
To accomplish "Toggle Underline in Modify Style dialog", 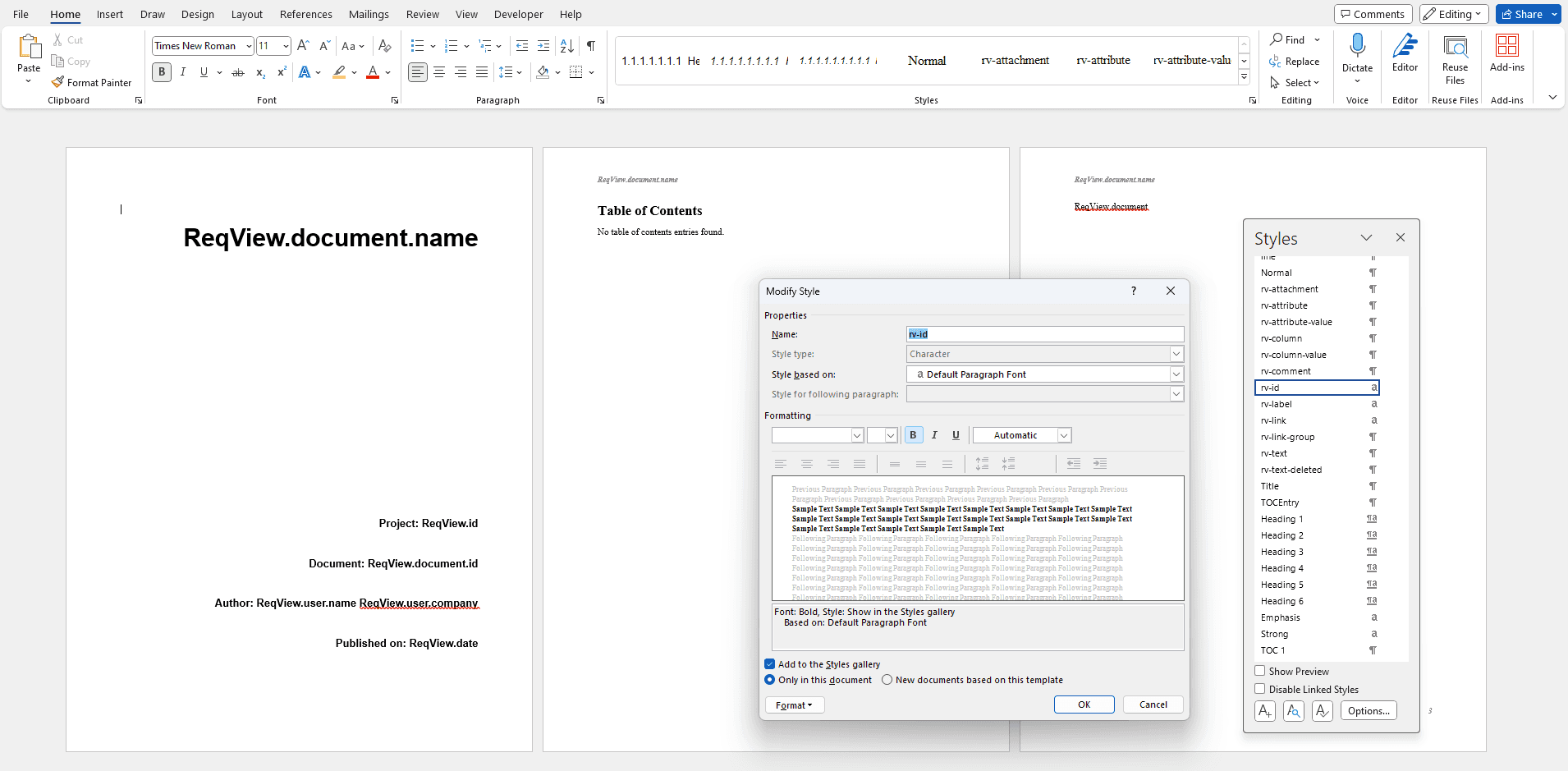I will (956, 435).
